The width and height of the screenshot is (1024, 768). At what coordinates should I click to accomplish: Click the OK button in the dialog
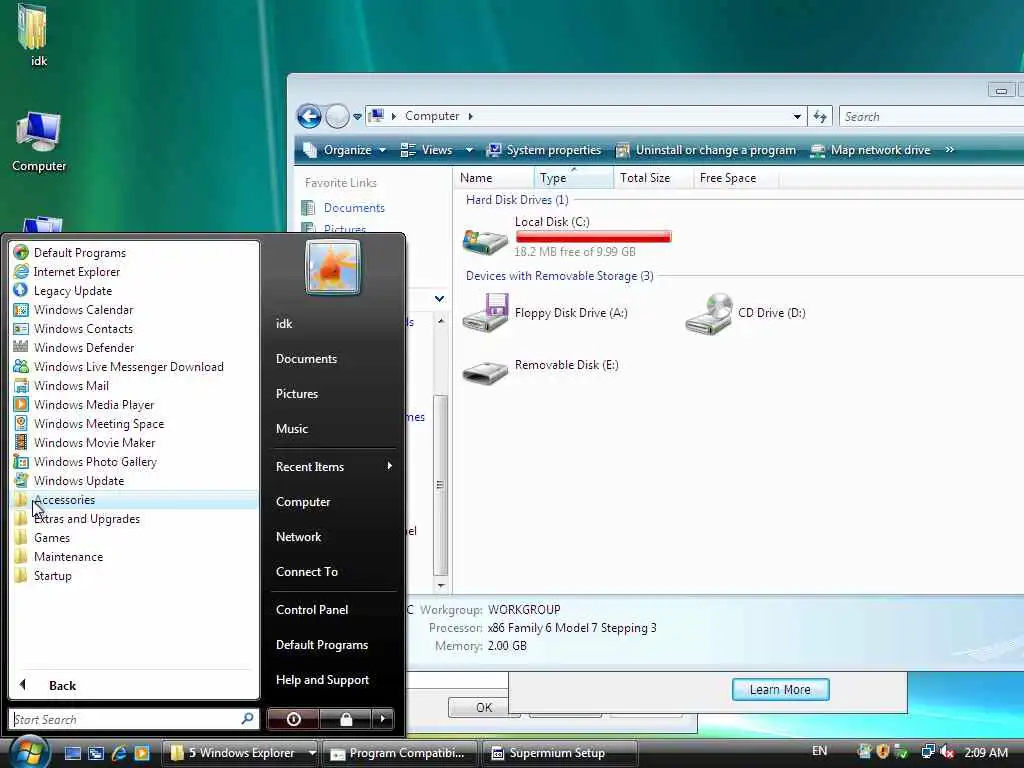click(484, 707)
